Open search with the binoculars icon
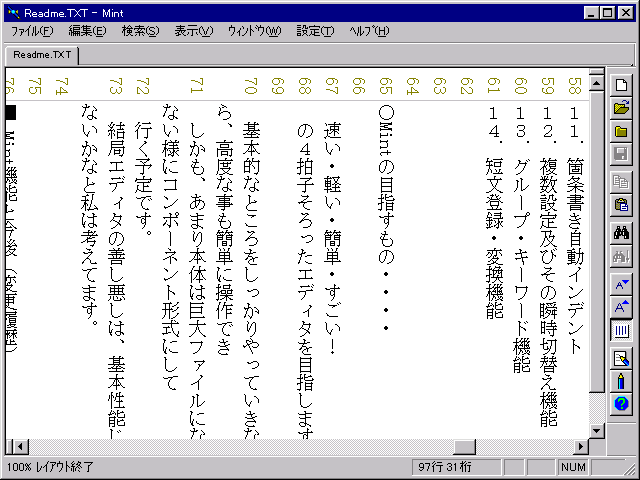 click(621, 233)
